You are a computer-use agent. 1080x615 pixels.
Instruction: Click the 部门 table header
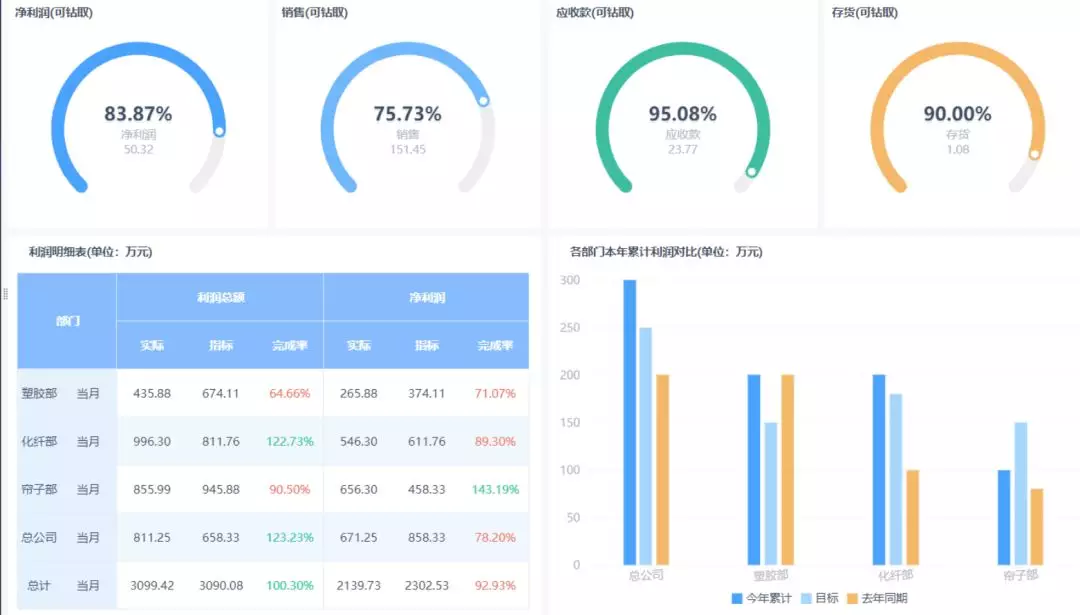coord(68,321)
